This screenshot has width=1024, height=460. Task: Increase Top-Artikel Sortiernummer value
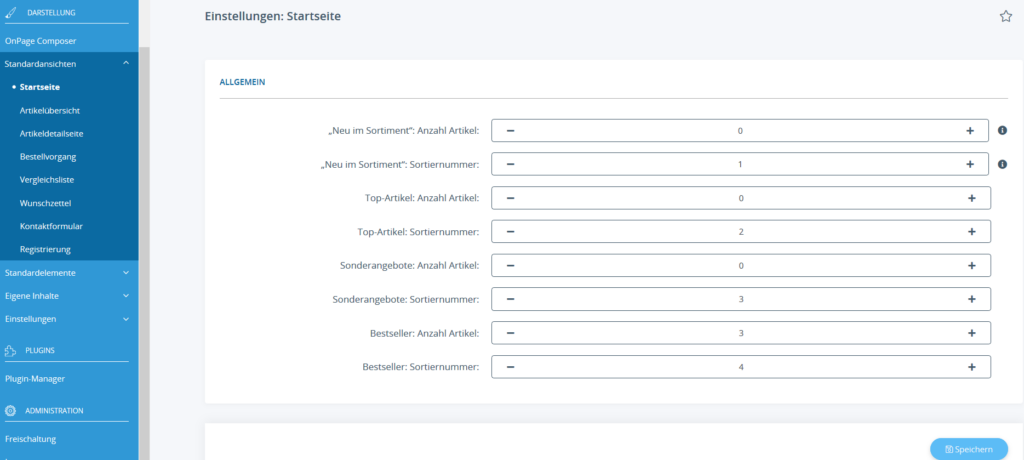click(972, 231)
